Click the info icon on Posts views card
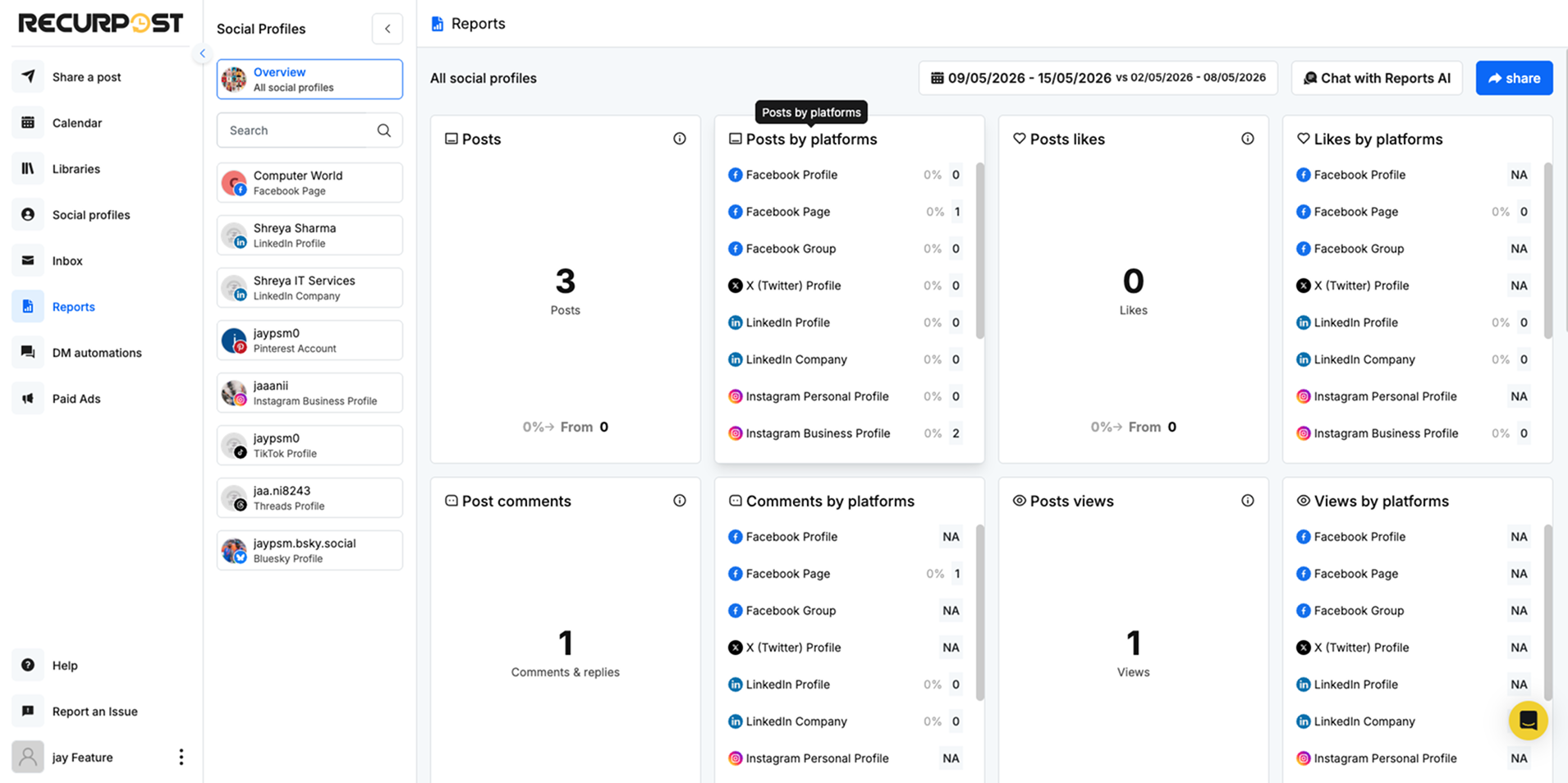The width and height of the screenshot is (1568, 783). pos(1248,501)
